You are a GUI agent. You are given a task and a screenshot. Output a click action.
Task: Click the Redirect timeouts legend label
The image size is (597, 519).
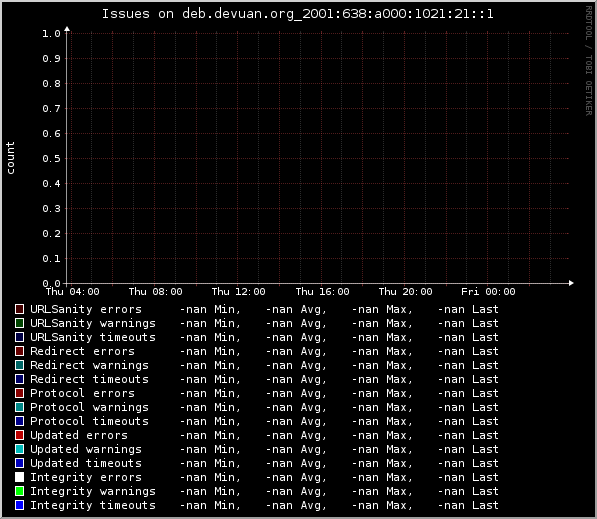[x=89, y=379]
